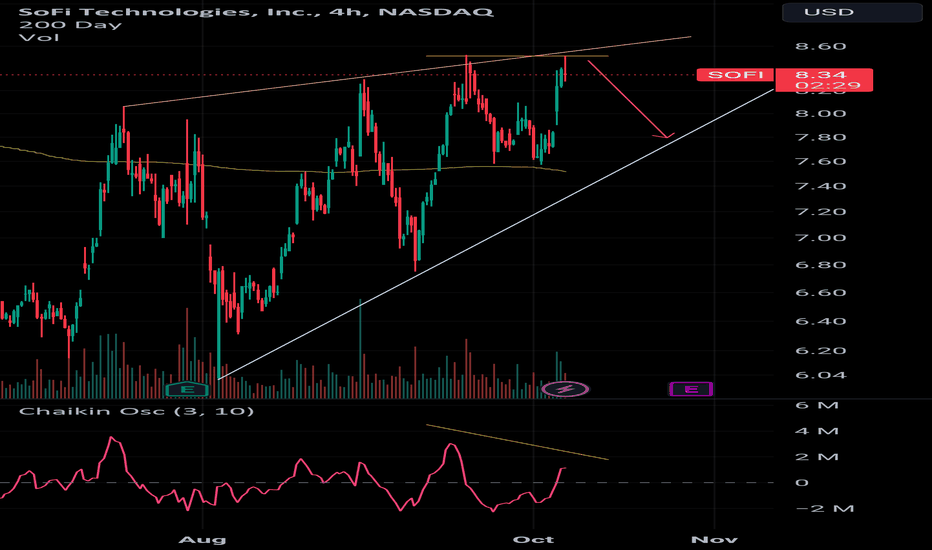Click the 6.40 price axis label
This screenshot has height=550, width=932.
coord(821,321)
